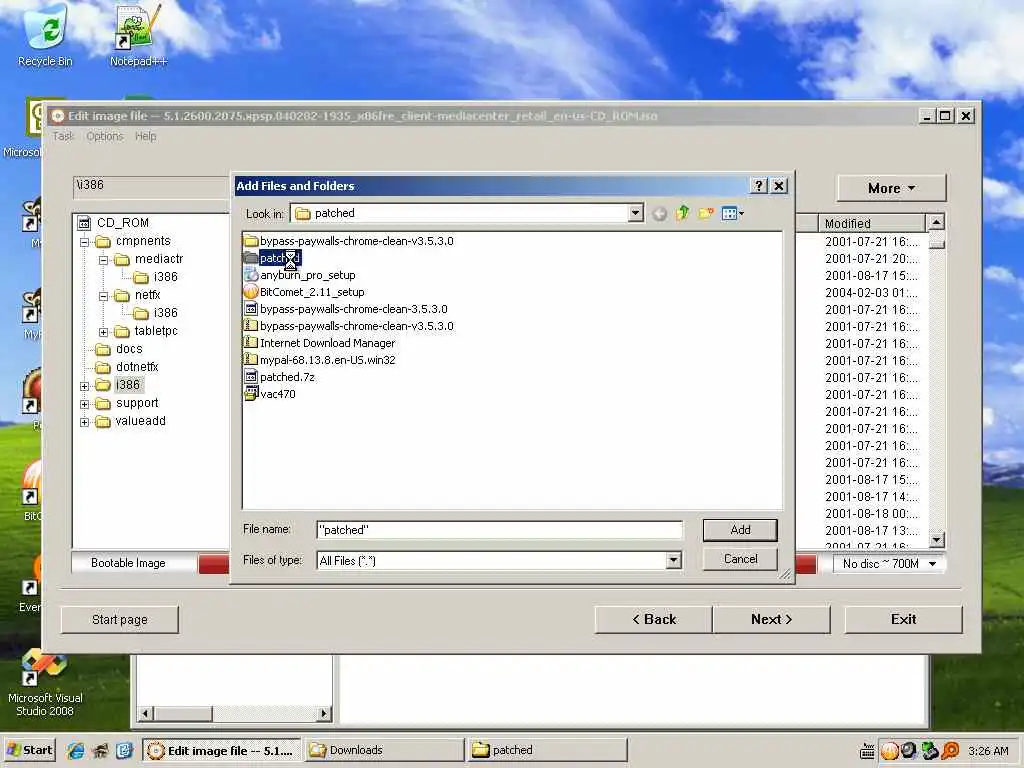Click the Exit button
This screenshot has width=1024, height=768.
pyautogui.click(x=903, y=619)
